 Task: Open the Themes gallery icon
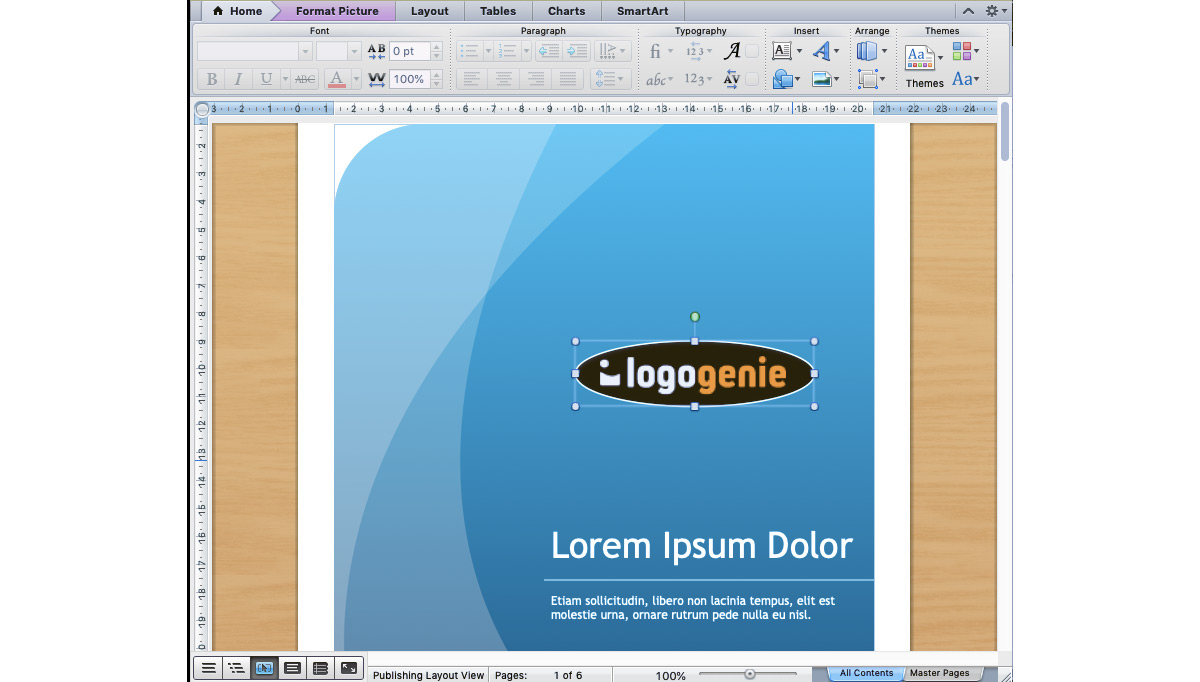920,57
